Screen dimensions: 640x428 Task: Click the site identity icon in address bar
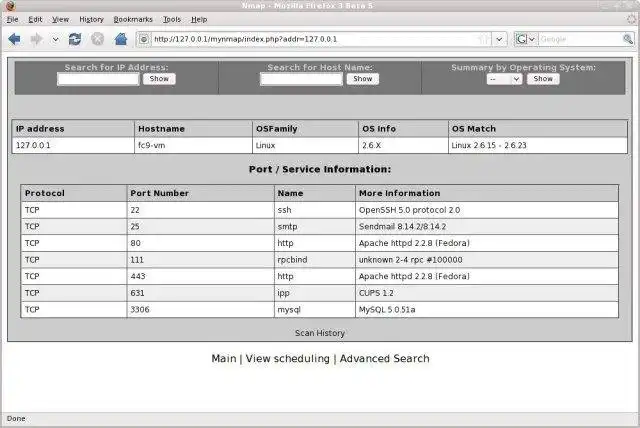pyautogui.click(x=144, y=39)
